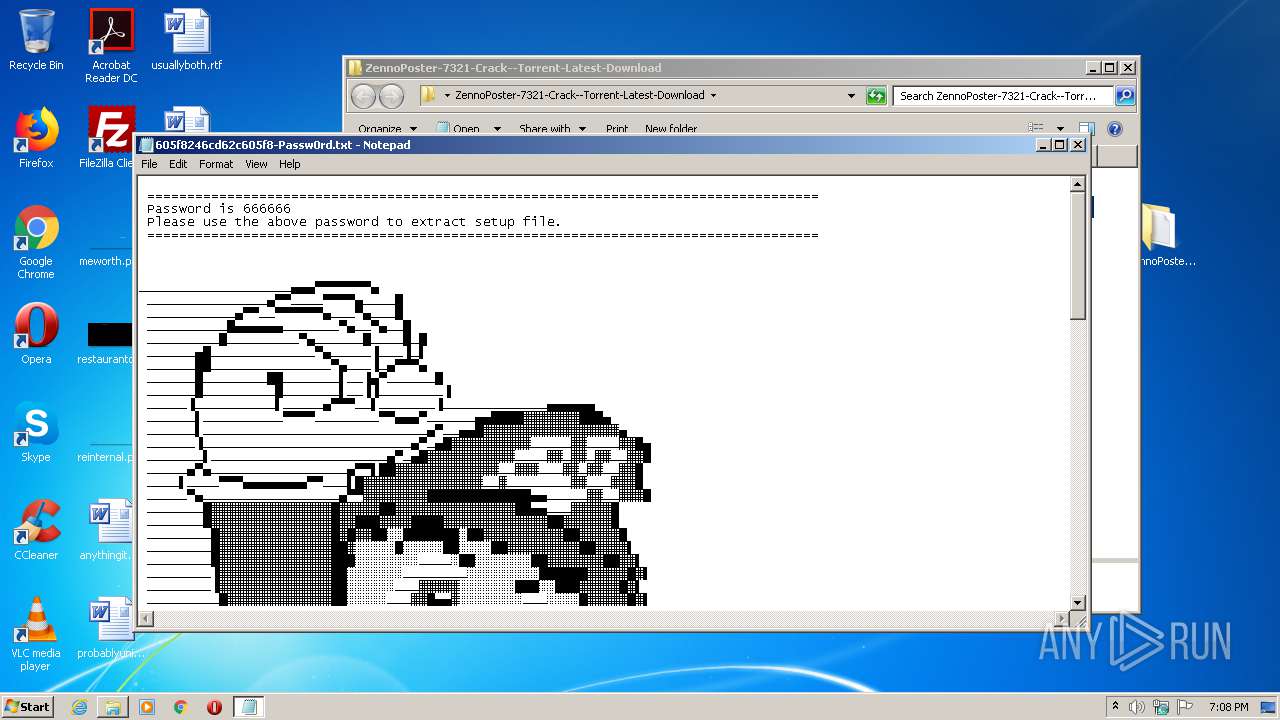Show hidden tray icons arrow
Screen dimensions: 1280x720
(1115, 707)
